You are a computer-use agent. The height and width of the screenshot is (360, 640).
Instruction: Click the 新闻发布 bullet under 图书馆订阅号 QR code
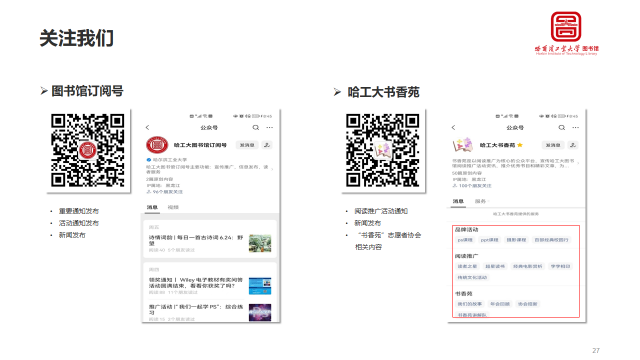72,235
